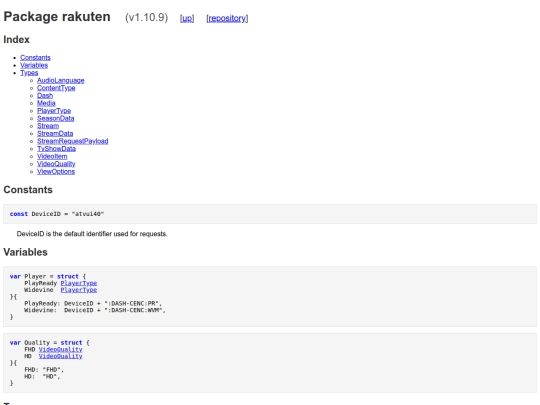
Task: Click the DeviceID description sentence
Action: pyautogui.click(x=92, y=234)
